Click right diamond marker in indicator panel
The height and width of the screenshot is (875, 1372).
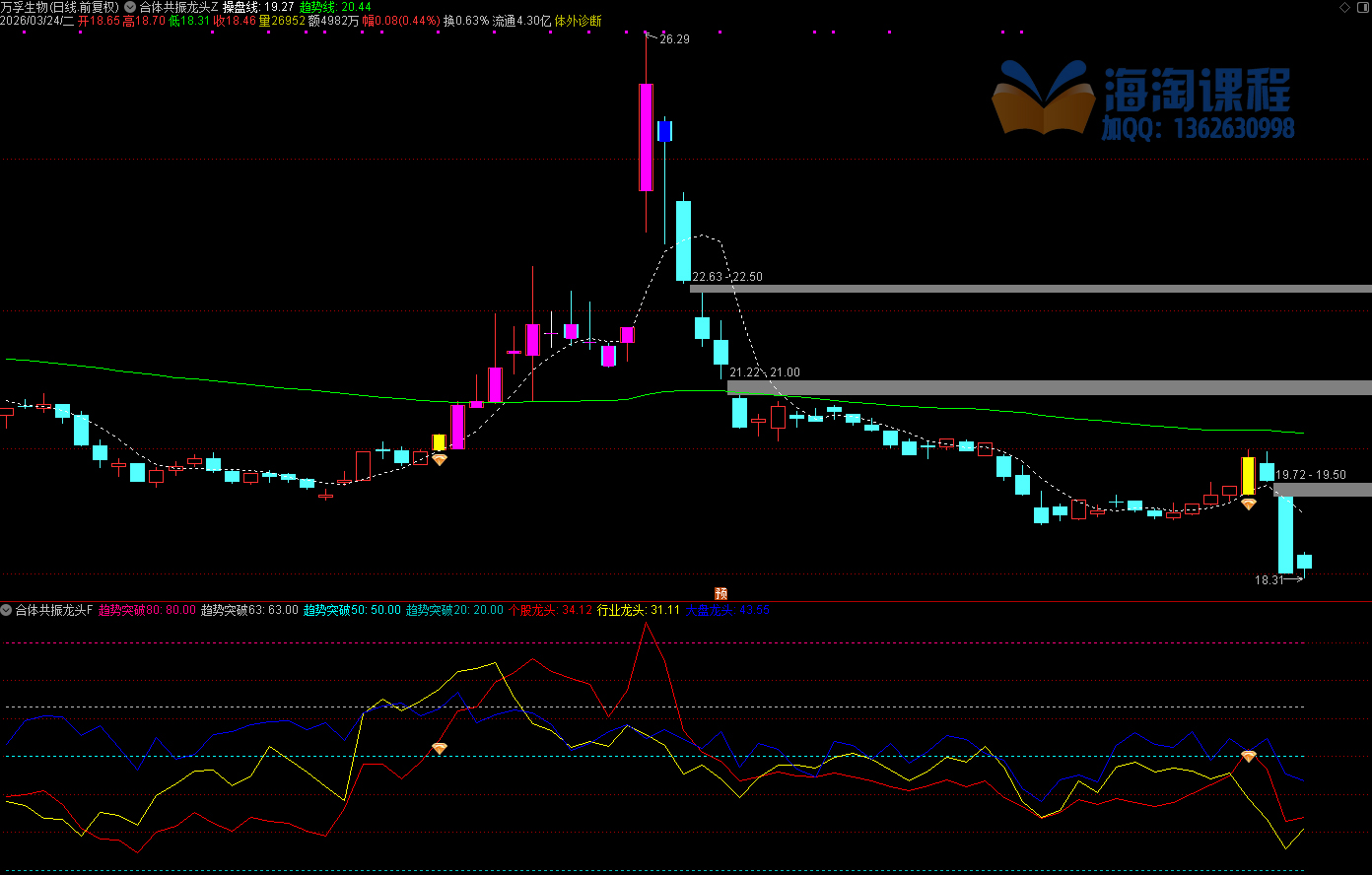pyautogui.click(x=1248, y=756)
